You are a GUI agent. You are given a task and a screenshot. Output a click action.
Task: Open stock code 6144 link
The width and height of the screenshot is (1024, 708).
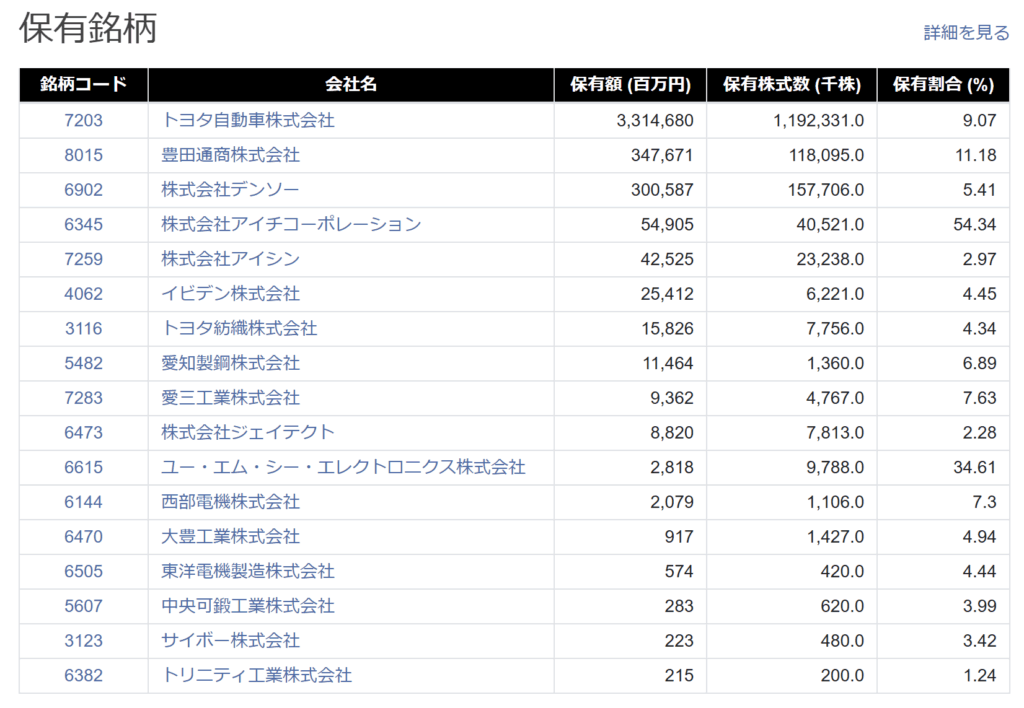pyautogui.click(x=84, y=502)
